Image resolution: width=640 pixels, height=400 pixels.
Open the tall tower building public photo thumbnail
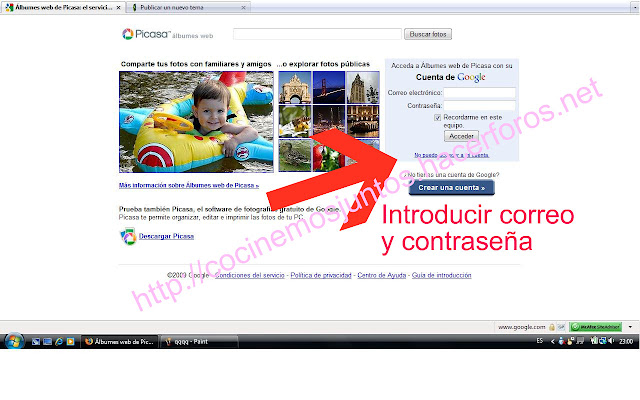(x=363, y=87)
